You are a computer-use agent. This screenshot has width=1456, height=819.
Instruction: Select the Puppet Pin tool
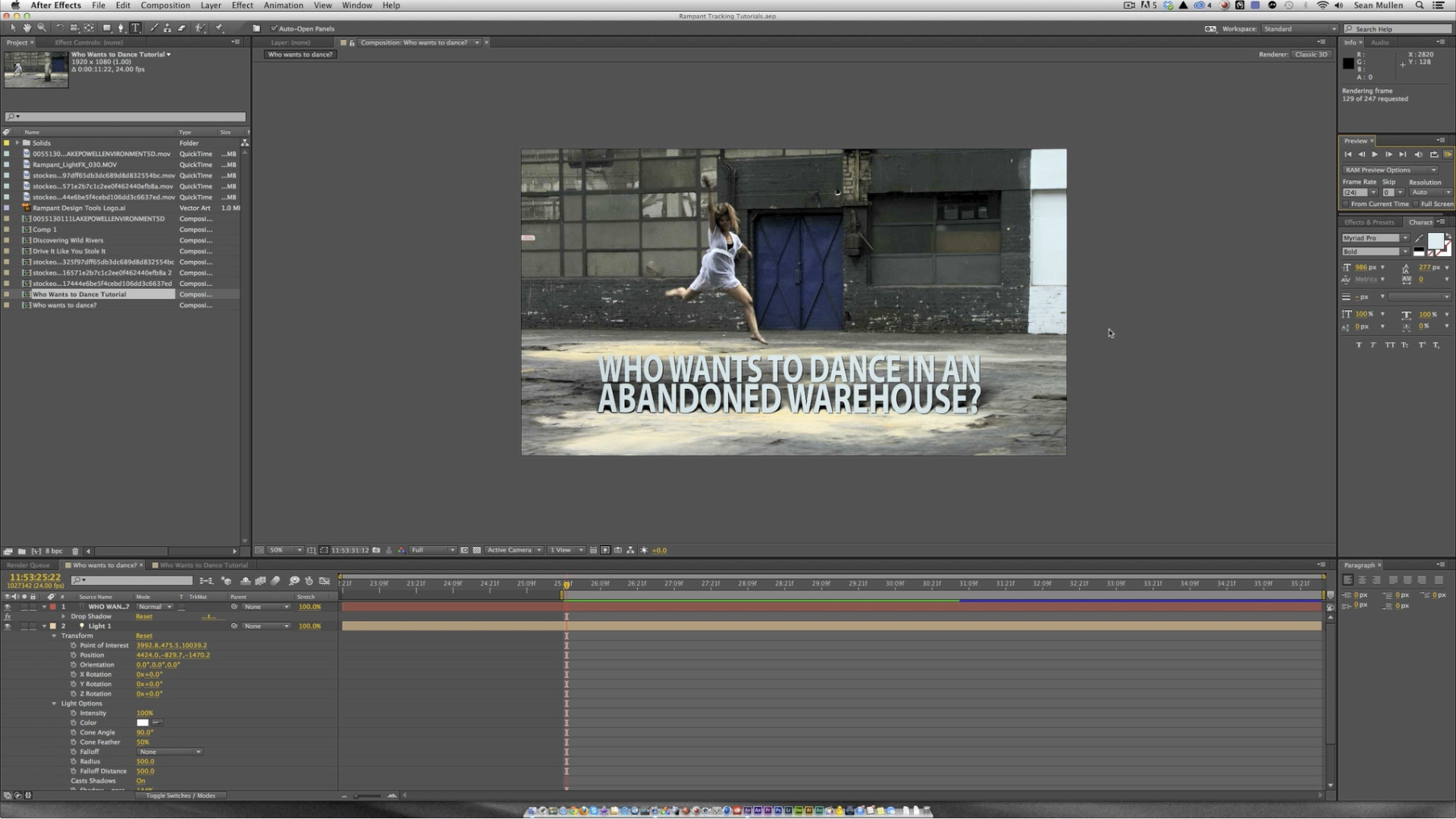220,28
